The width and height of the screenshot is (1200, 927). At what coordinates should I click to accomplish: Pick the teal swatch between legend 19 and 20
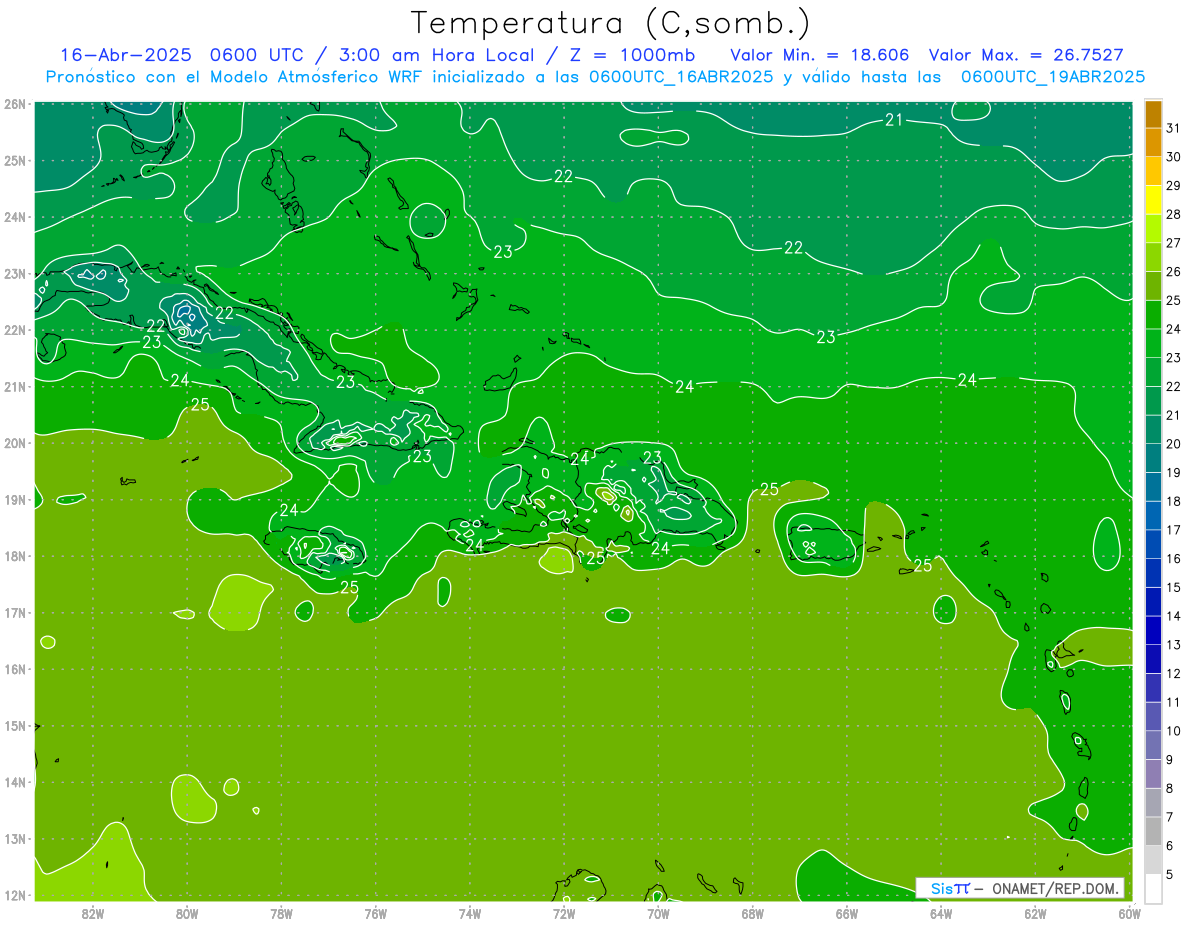pyautogui.click(x=1154, y=458)
